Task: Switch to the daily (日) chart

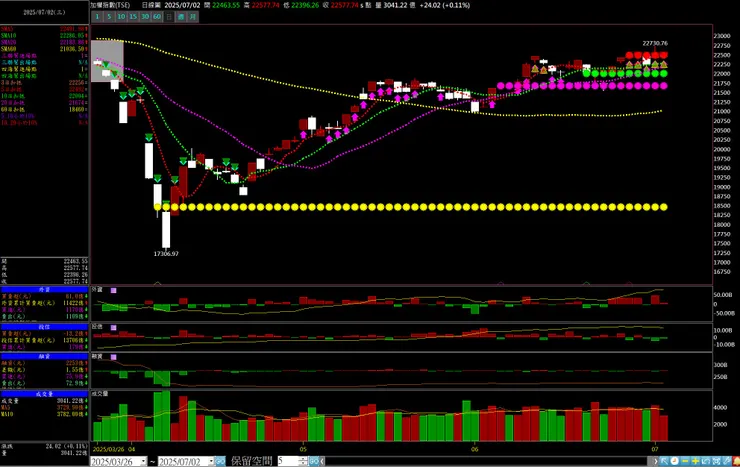Action: point(169,17)
